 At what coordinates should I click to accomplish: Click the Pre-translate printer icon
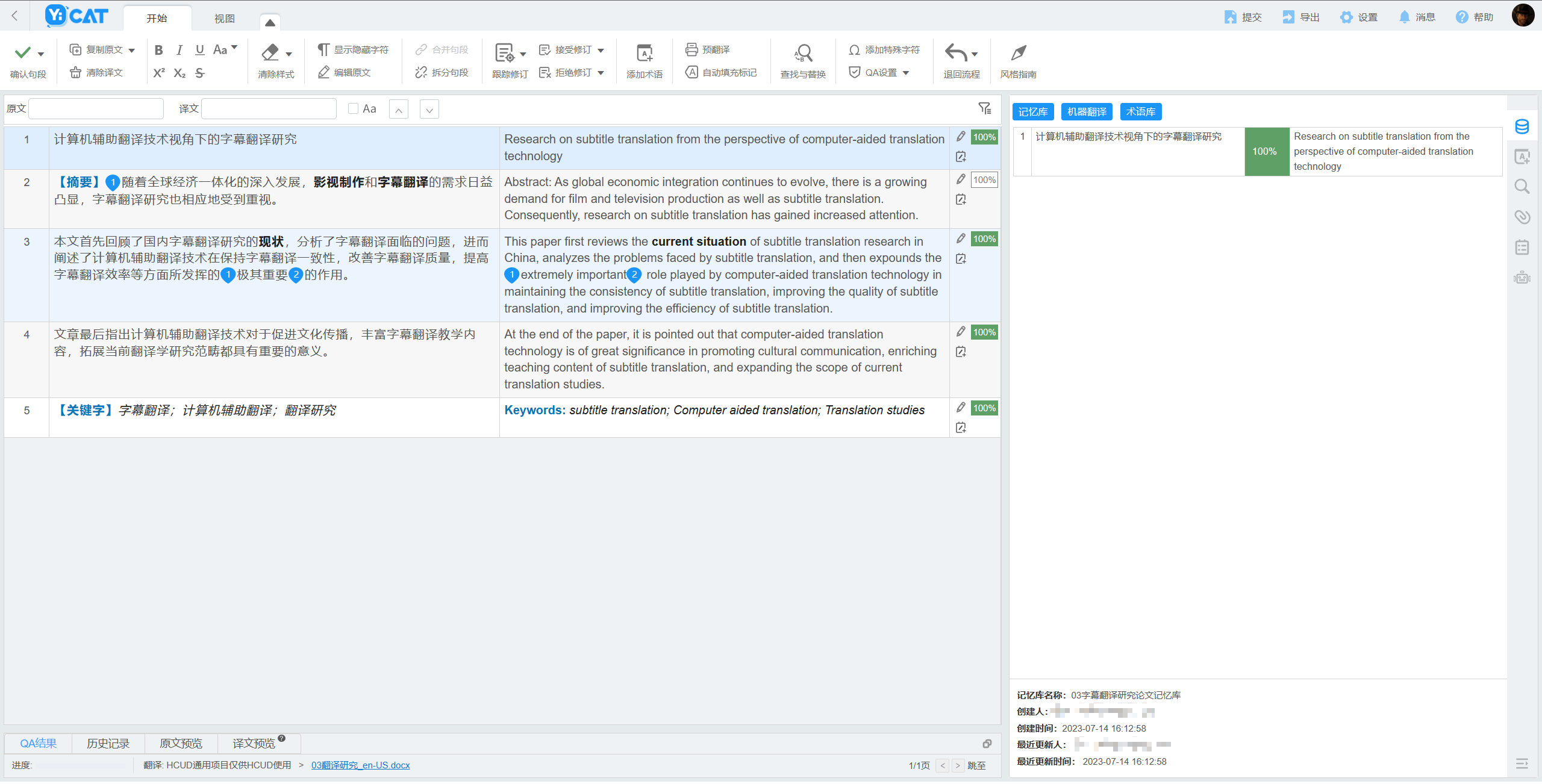[x=691, y=49]
